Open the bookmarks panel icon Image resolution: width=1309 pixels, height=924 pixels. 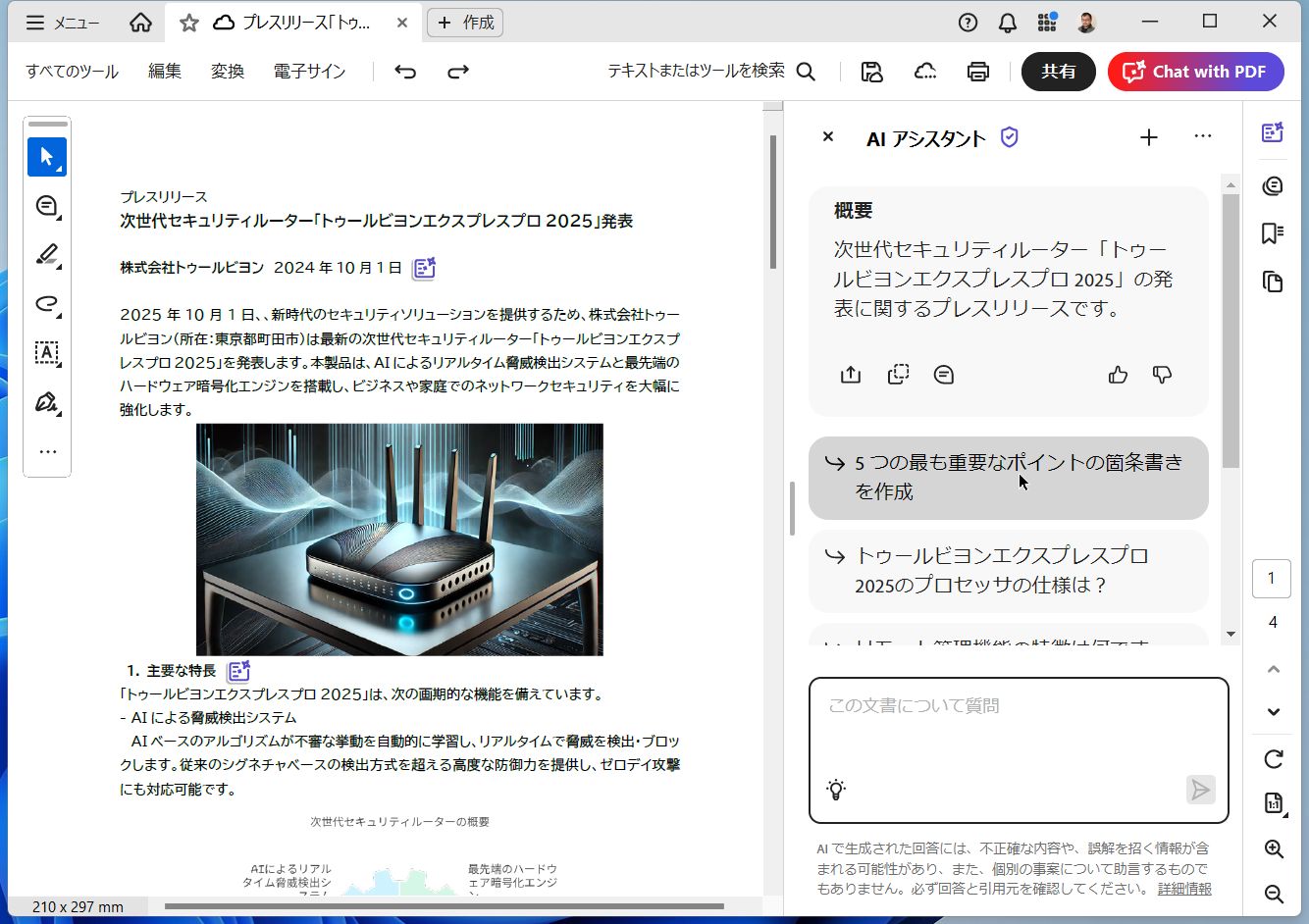tap(1273, 233)
